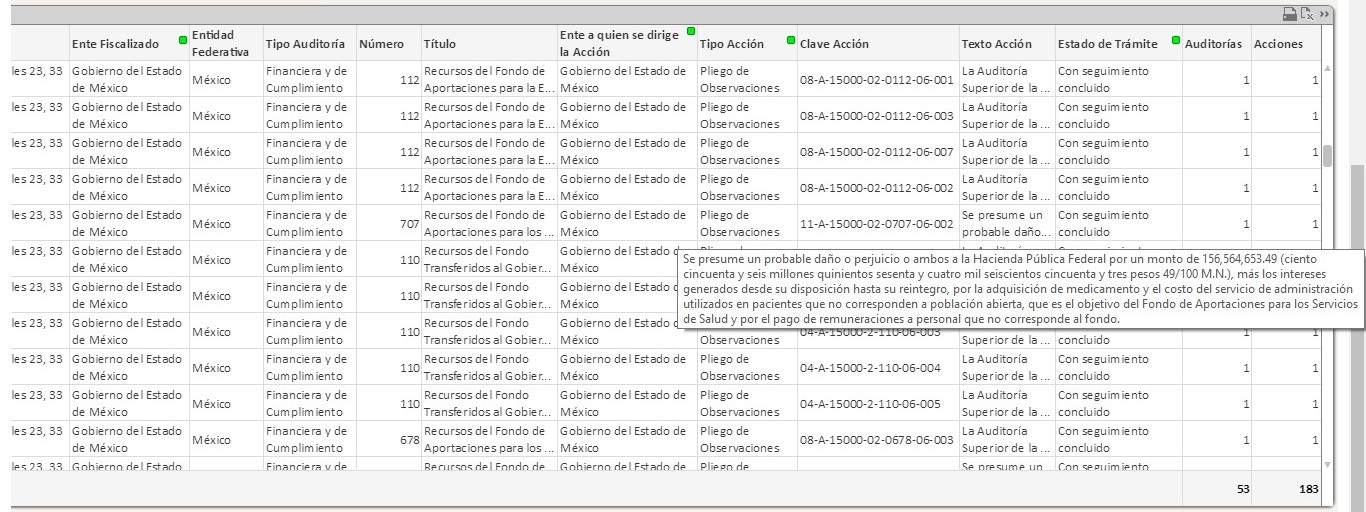Expand the caption menu double-chevron
Screen dimensions: 1366x512
(x=1324, y=14)
